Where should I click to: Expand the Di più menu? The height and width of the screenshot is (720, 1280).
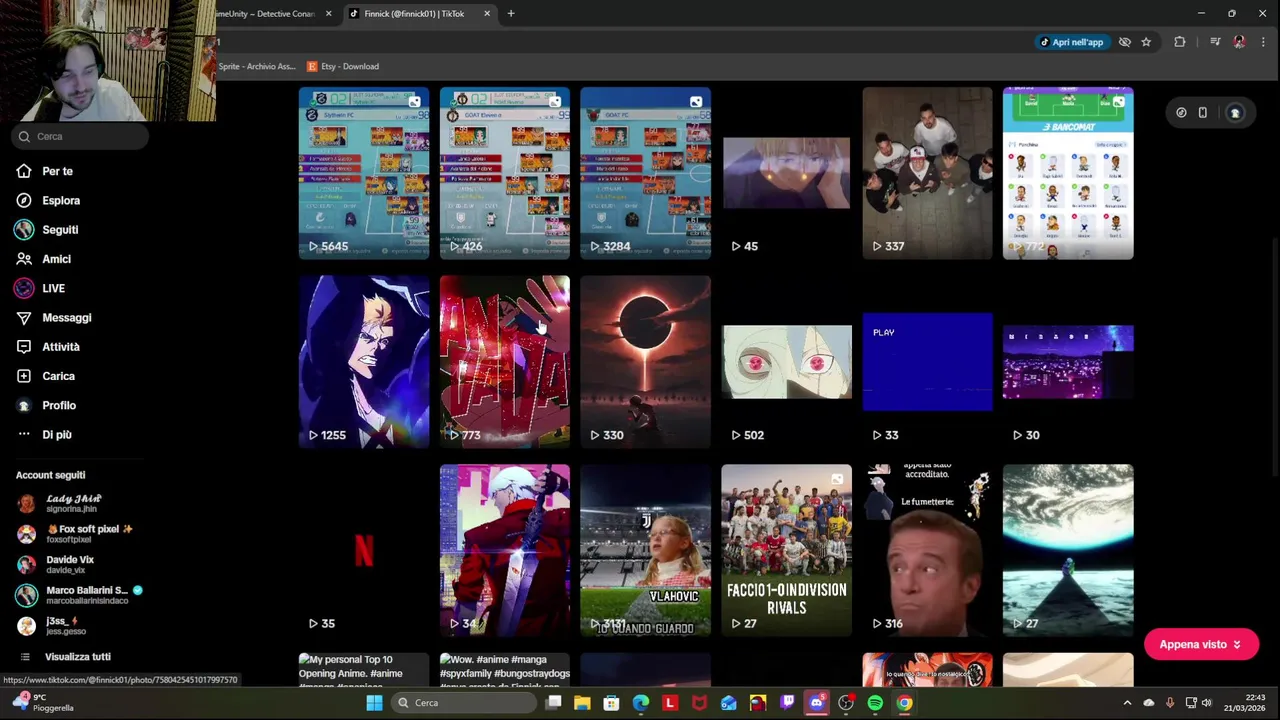[44, 435]
